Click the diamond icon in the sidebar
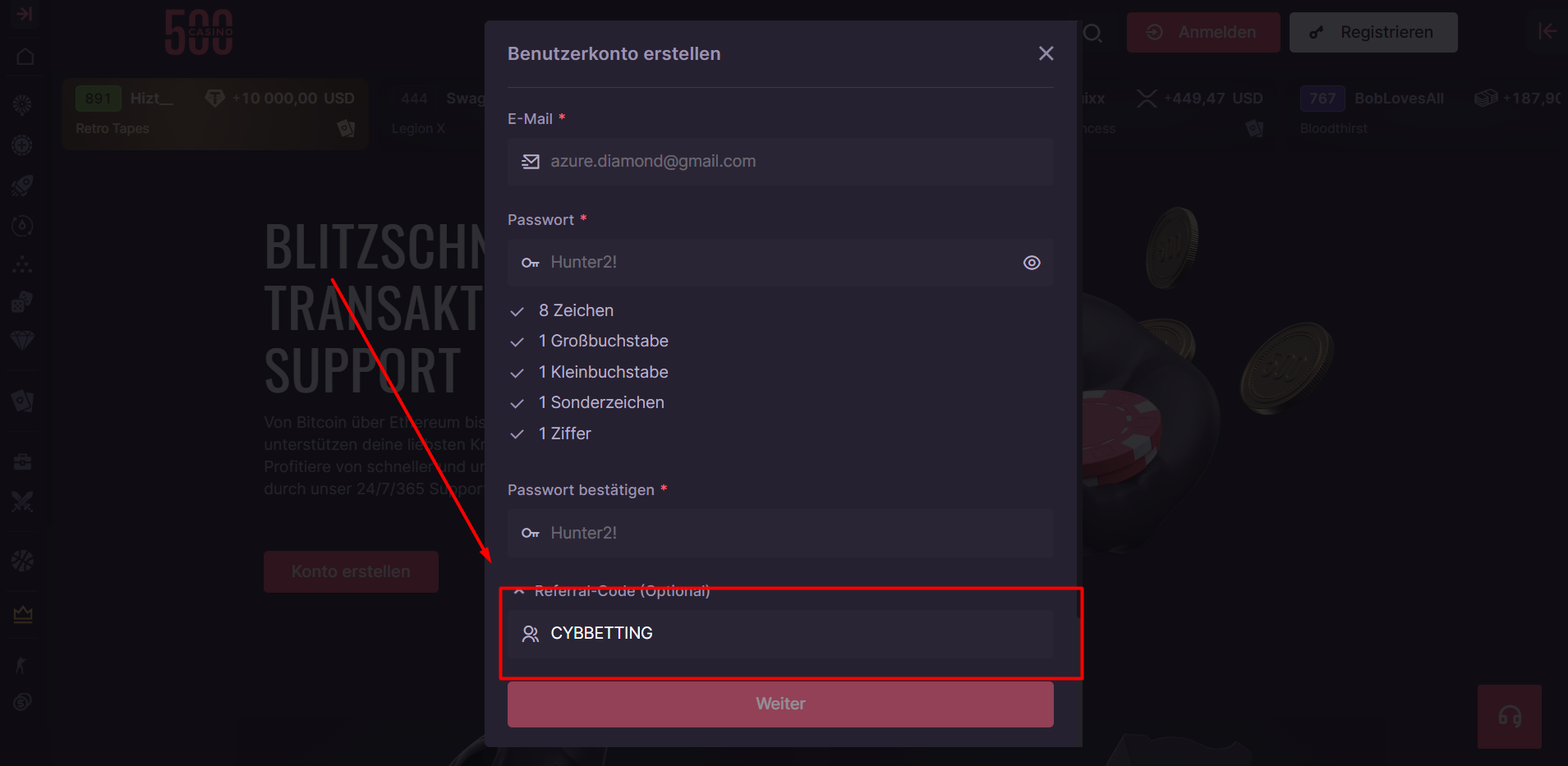 (x=22, y=340)
